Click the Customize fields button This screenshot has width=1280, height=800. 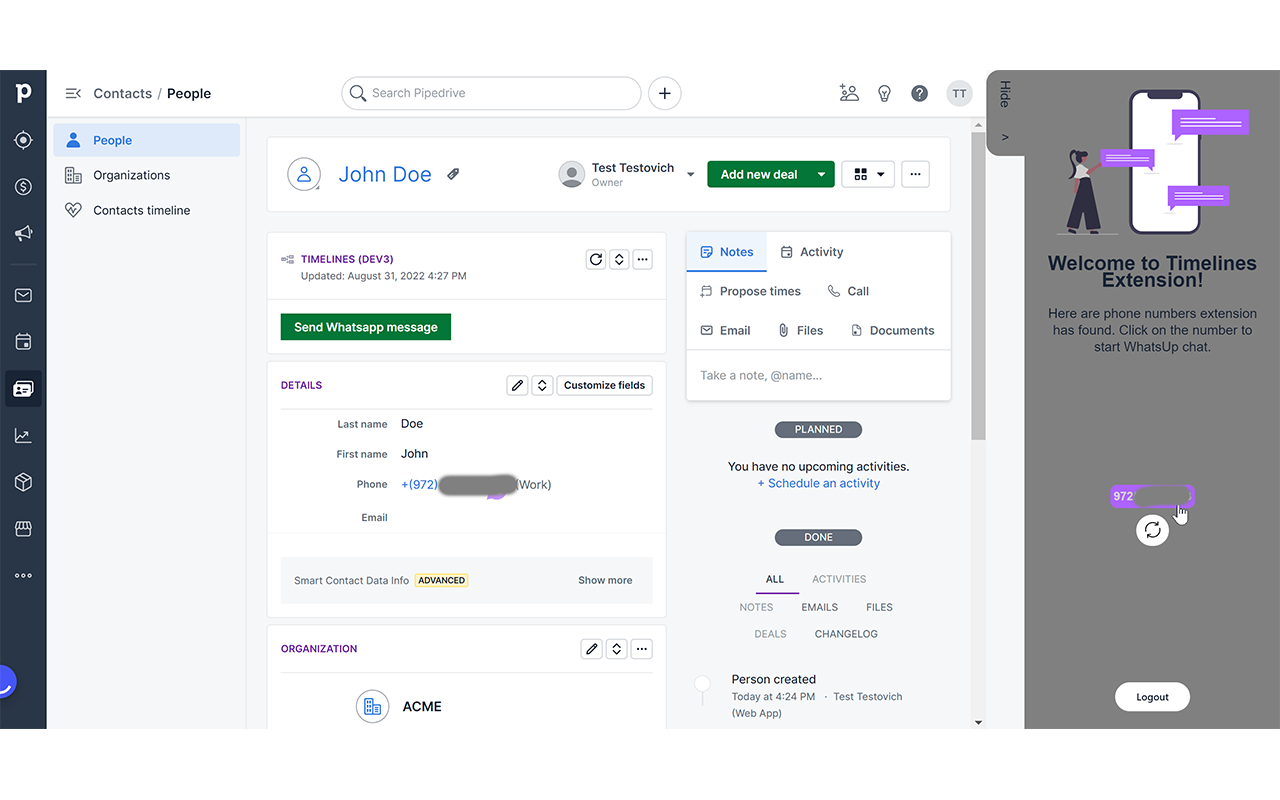(x=605, y=385)
